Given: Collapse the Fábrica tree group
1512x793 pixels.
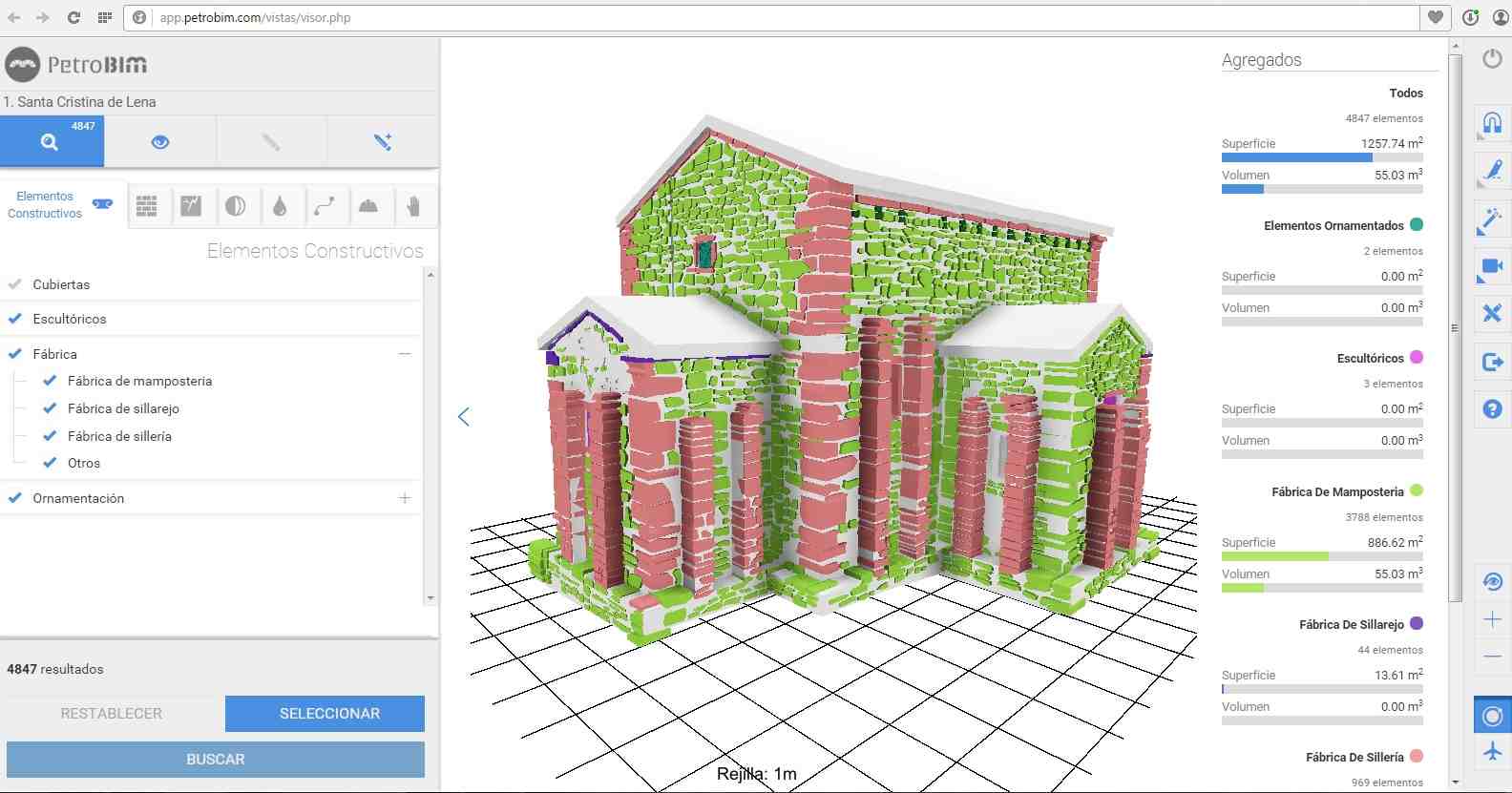Looking at the screenshot, I should pos(405,354).
